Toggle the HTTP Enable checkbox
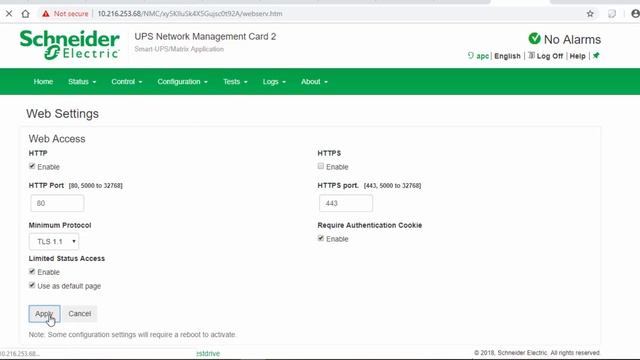The image size is (640, 360). click(32, 166)
